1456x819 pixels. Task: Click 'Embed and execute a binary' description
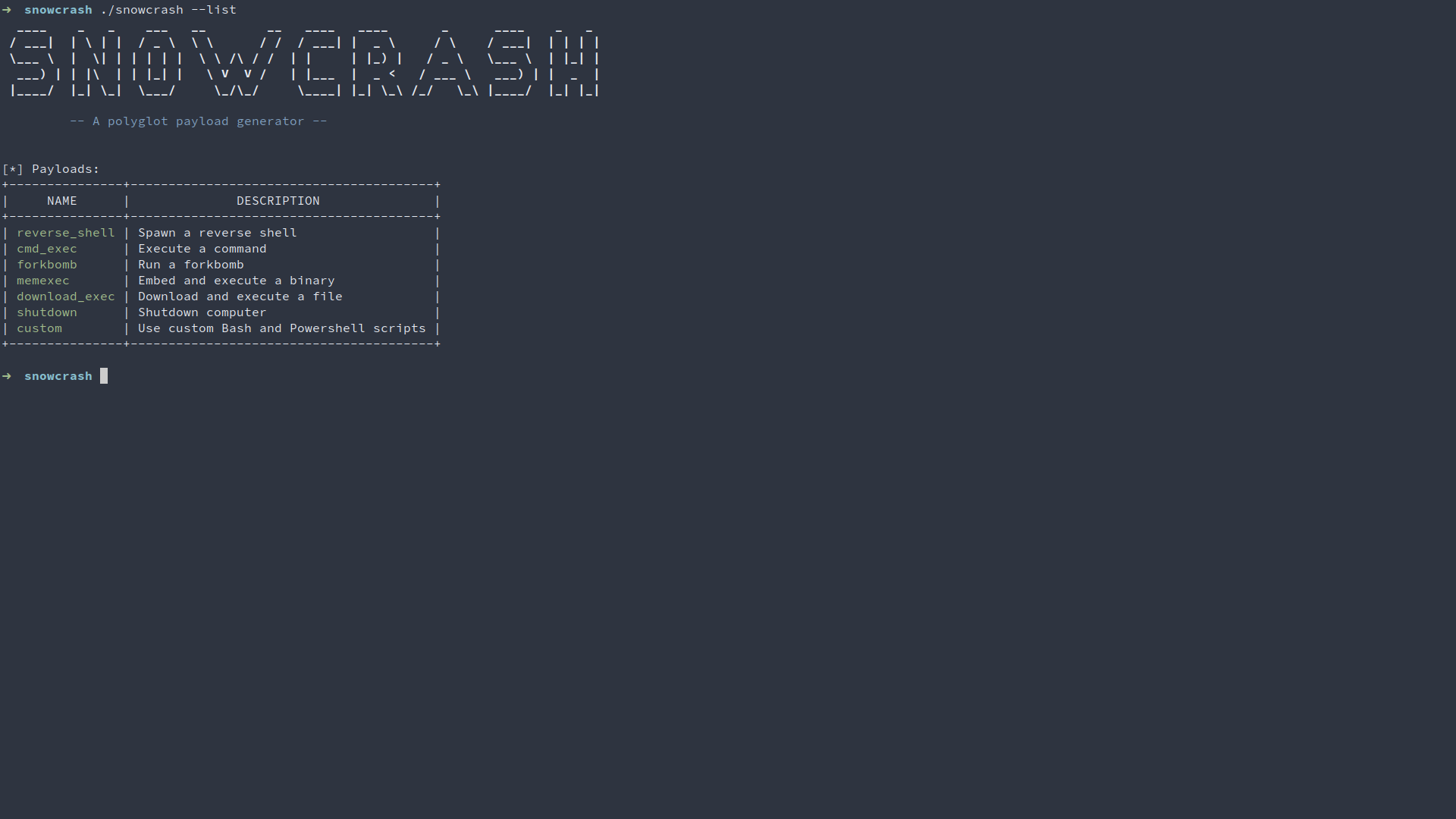tap(237, 281)
